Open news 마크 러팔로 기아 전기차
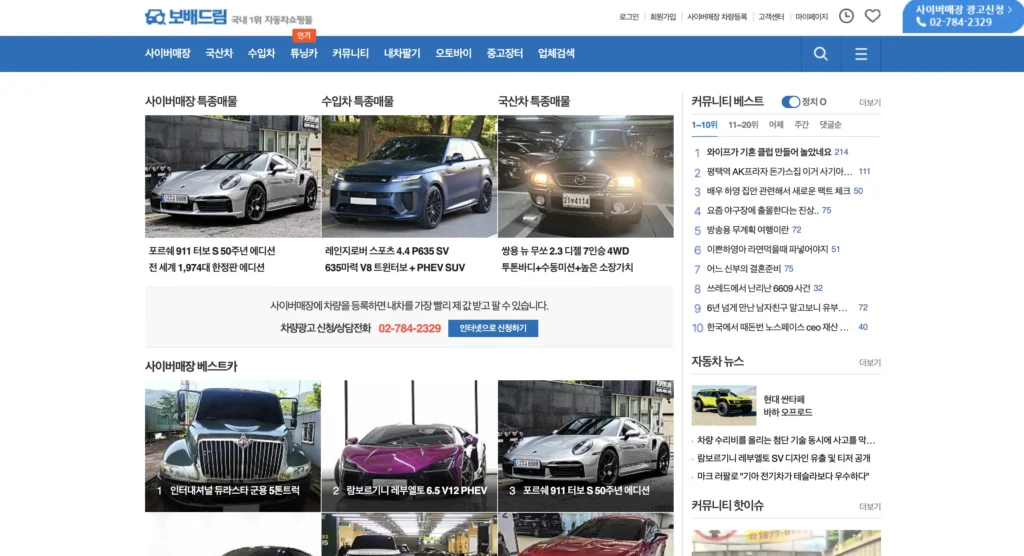Image resolution: width=1024 pixels, height=556 pixels. [783, 476]
